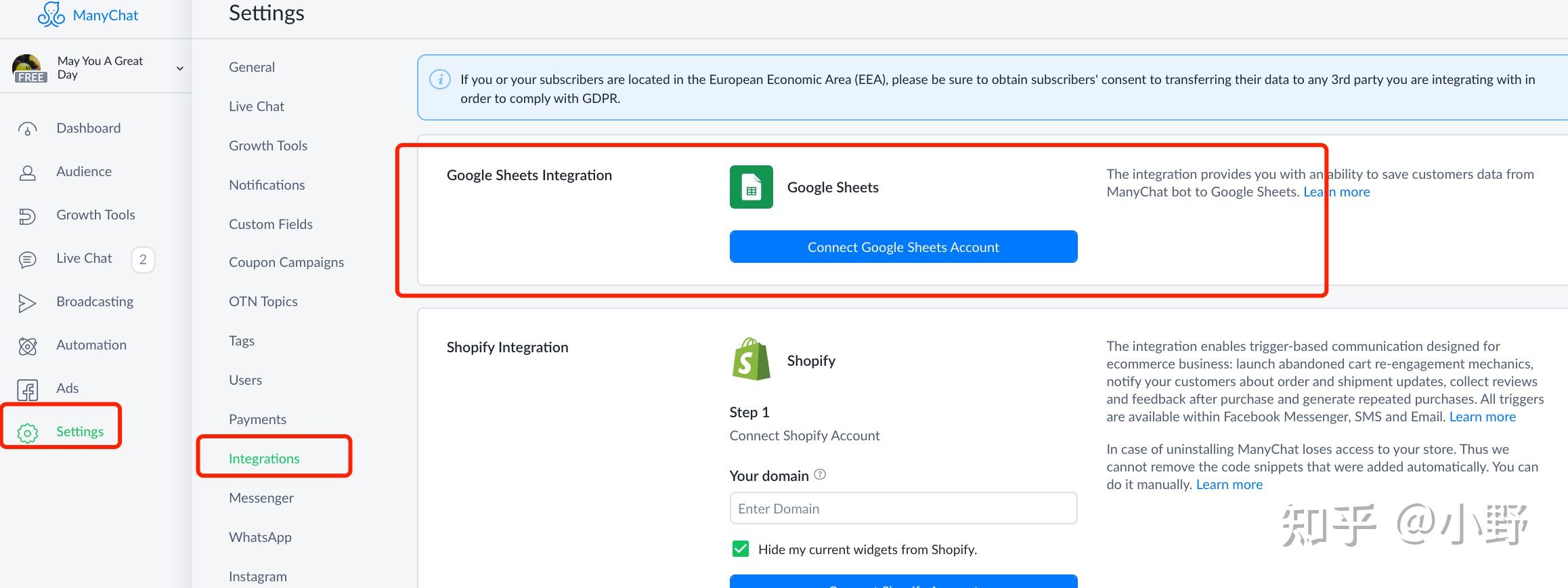Screen dimensions: 1568x588
Task: Uncheck Hide my current widgets checkbox
Action: (x=740, y=549)
